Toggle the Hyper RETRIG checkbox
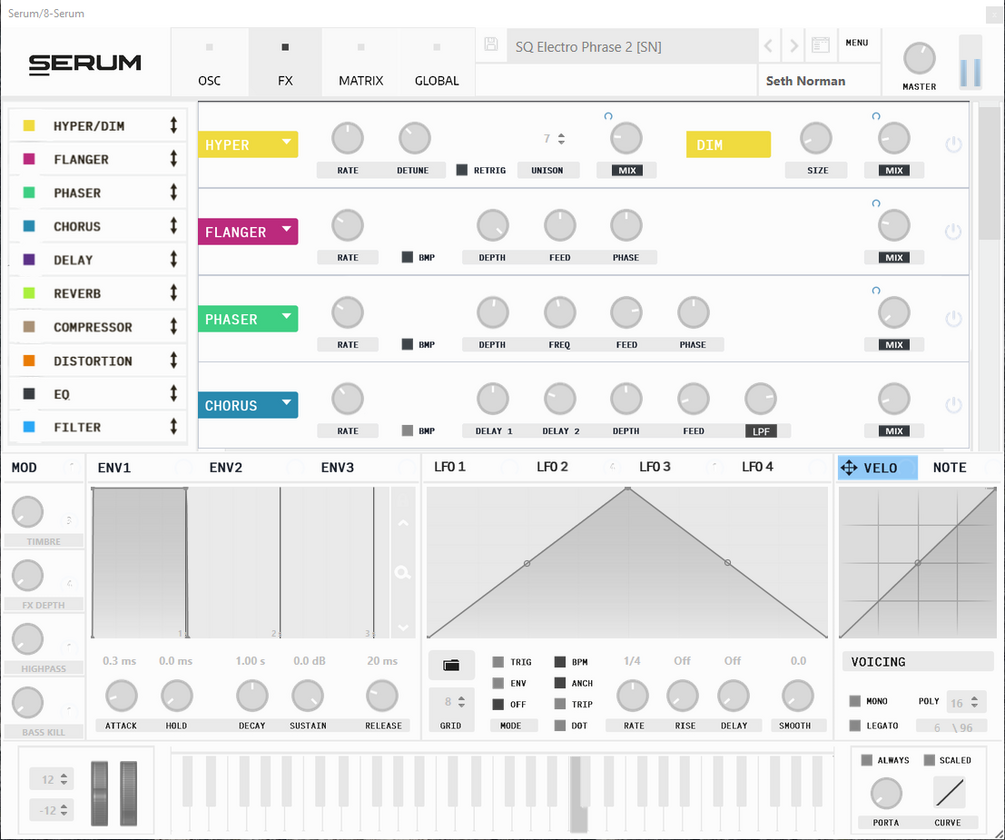The image size is (1005, 840). (x=461, y=170)
